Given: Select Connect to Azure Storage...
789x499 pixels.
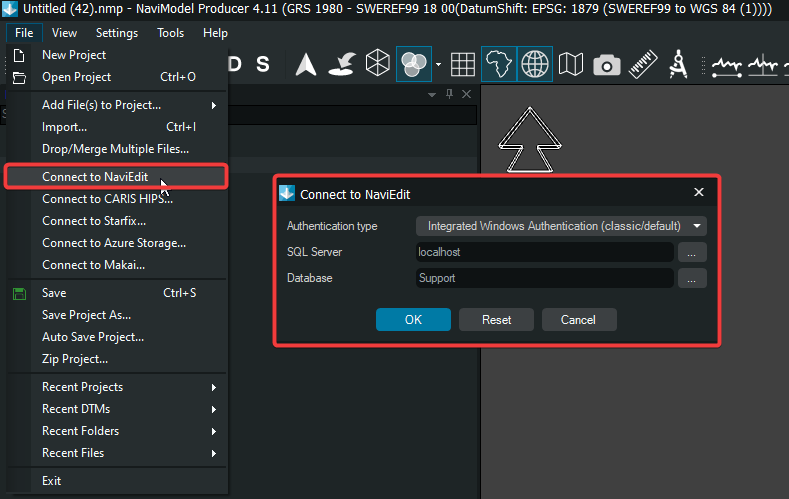Looking at the screenshot, I should tap(117, 243).
